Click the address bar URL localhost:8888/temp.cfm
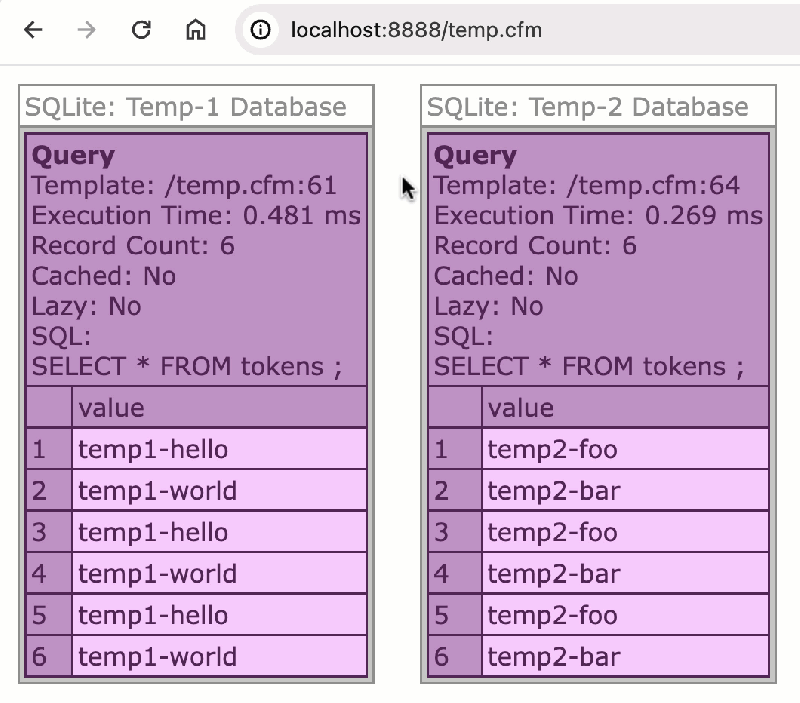800x703 pixels. [x=414, y=30]
